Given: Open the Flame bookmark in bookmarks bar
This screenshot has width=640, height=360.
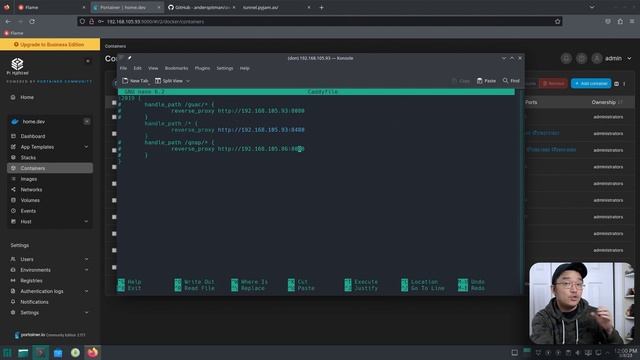Looking at the screenshot, I should pos(13,33).
